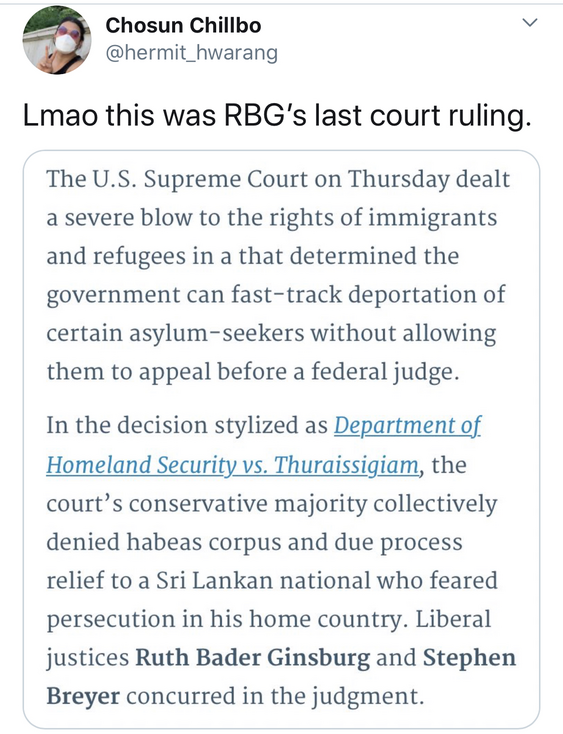The image size is (563, 734).
Task: Click the sunglasses in the profile photo
Action: 69,31
